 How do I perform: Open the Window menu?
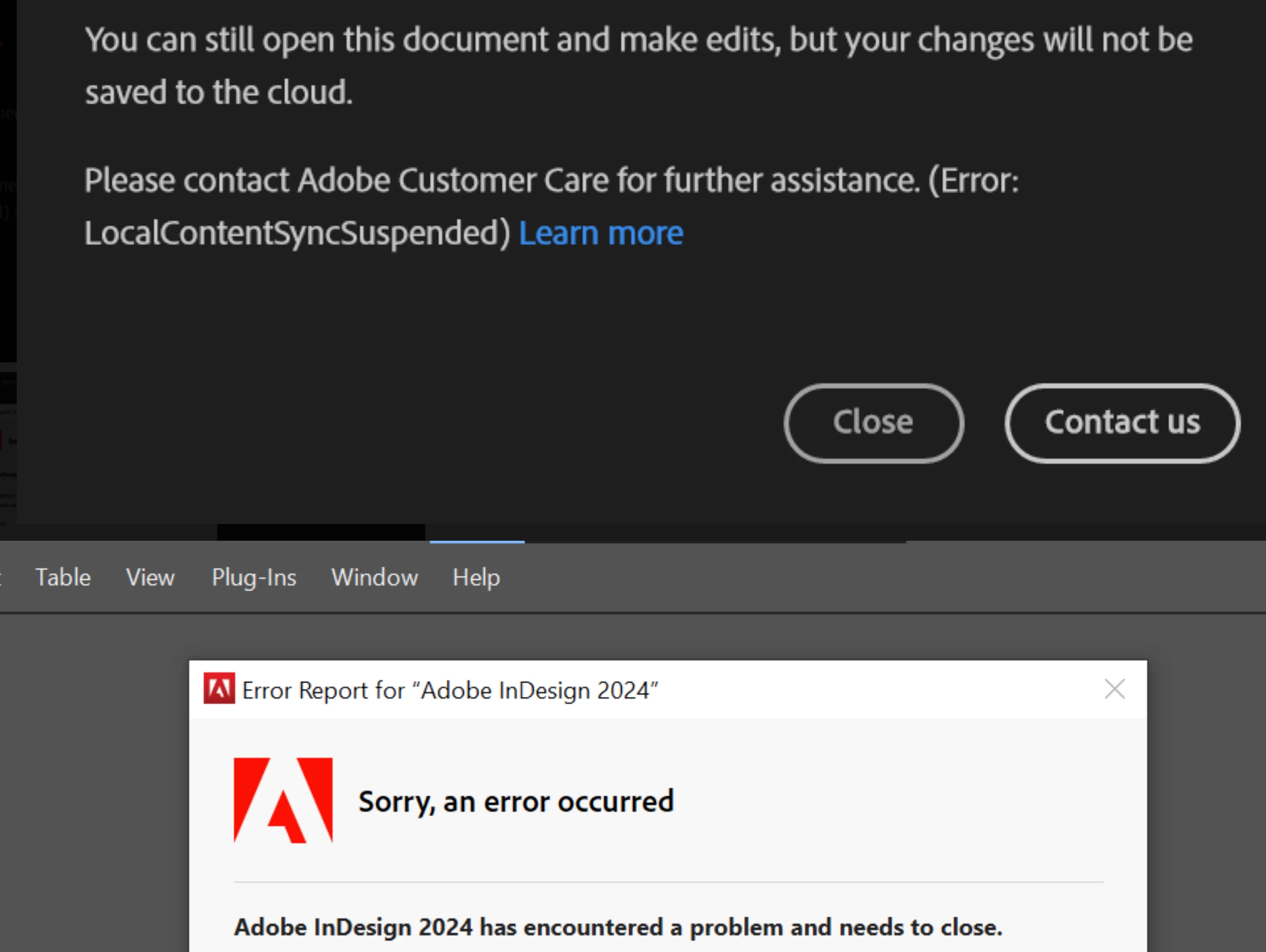(x=375, y=577)
